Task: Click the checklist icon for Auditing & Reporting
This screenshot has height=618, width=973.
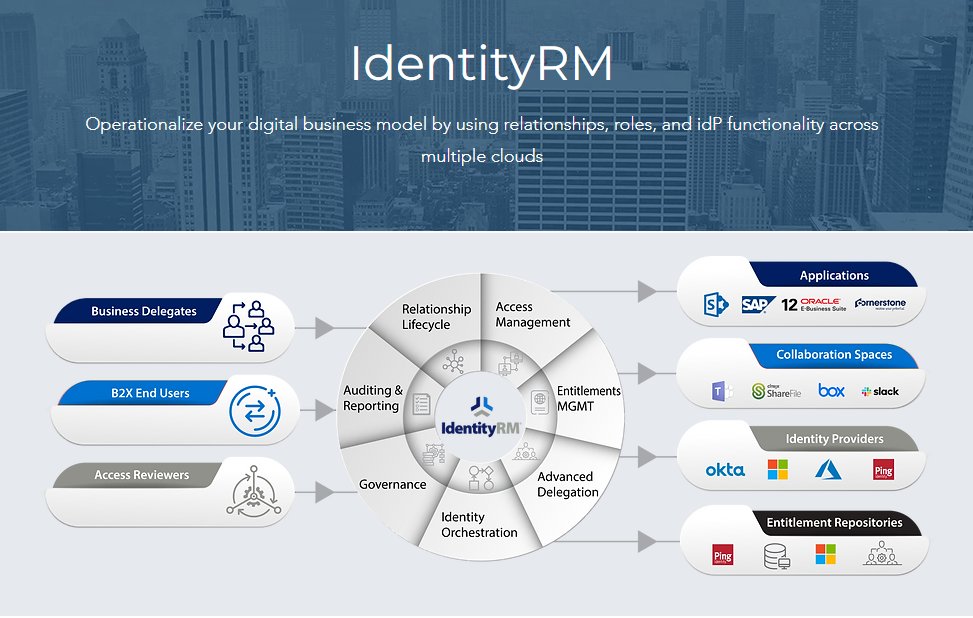Action: point(421,404)
